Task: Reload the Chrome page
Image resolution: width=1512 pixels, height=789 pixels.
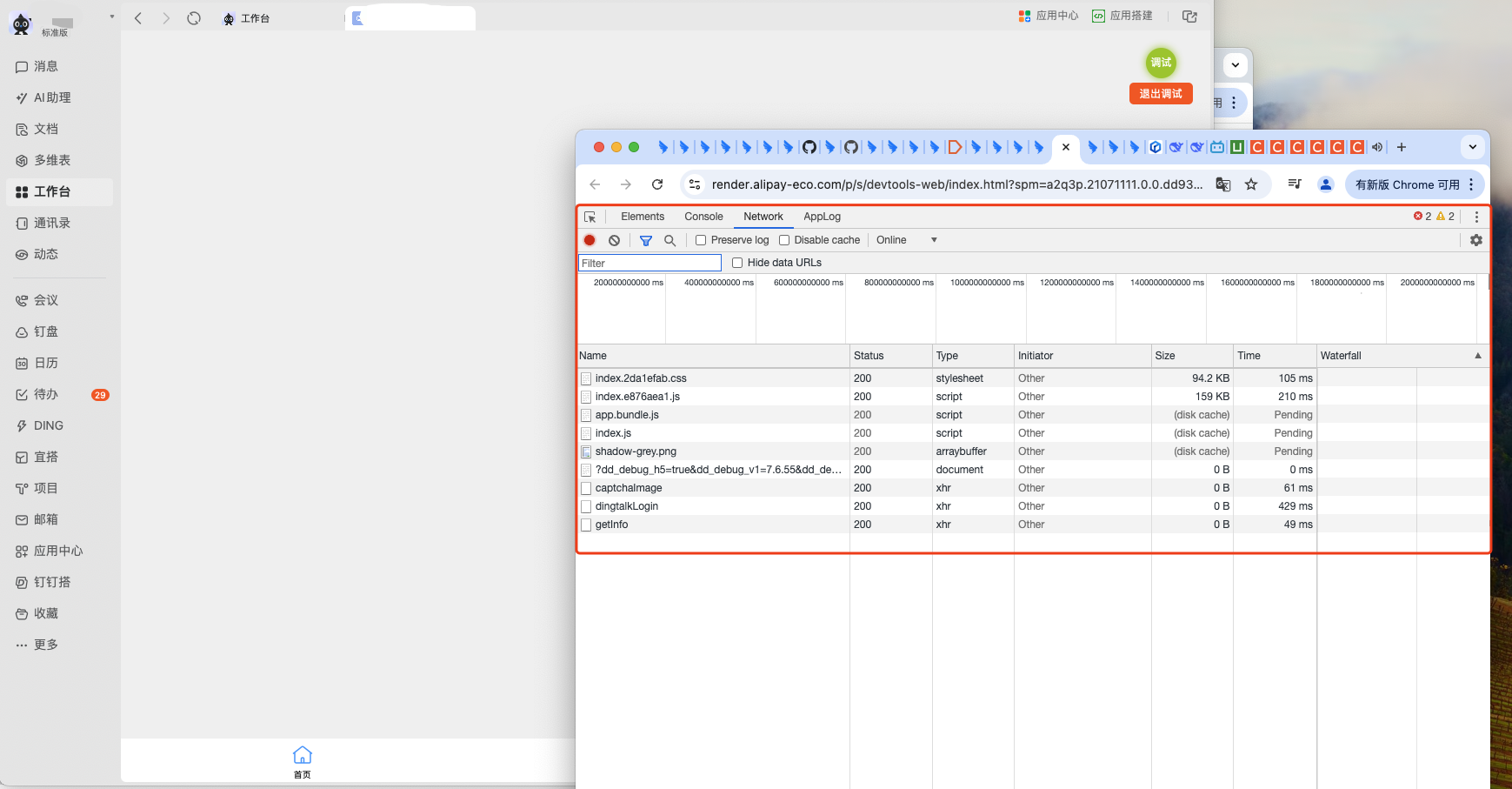Action: tap(657, 184)
